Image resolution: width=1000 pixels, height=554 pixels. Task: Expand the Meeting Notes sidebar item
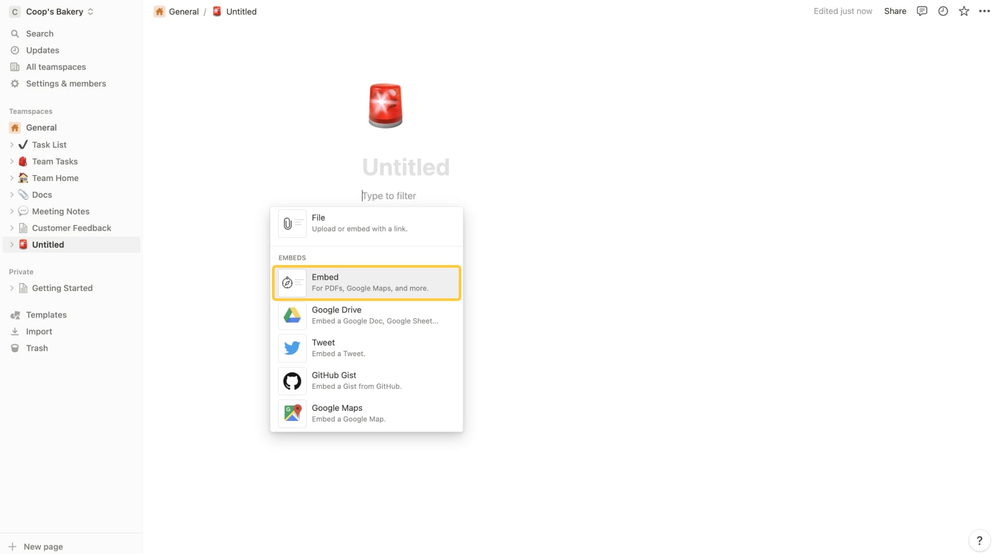coord(12,212)
